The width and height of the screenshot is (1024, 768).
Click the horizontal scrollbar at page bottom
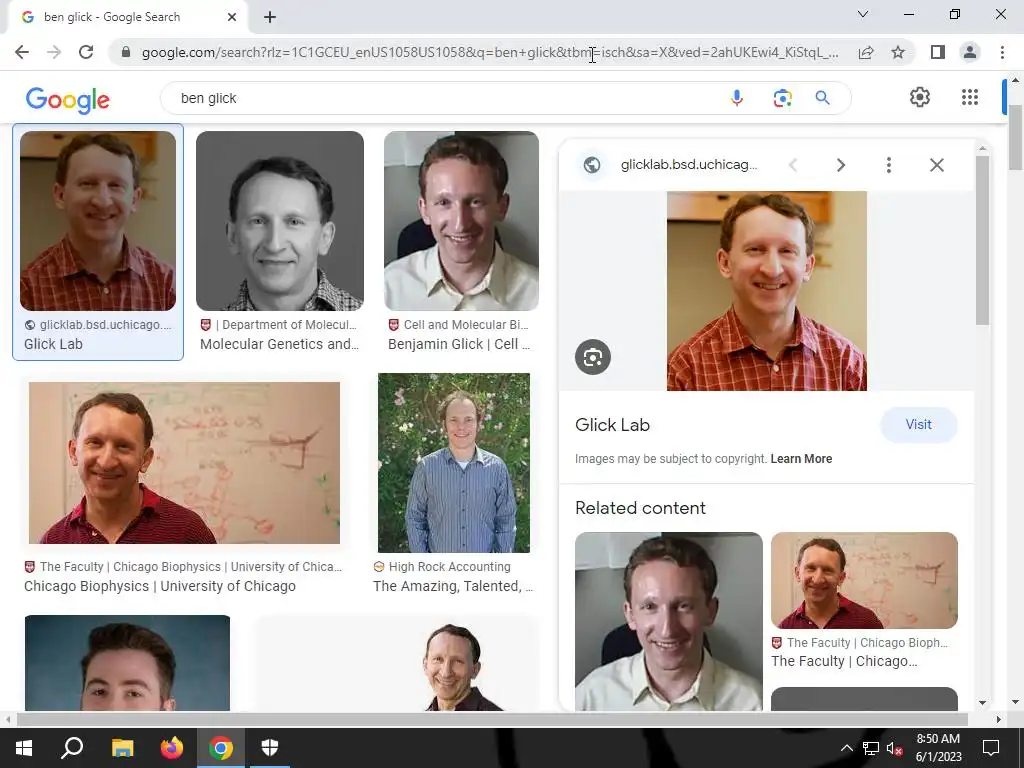pyautogui.click(x=492, y=720)
